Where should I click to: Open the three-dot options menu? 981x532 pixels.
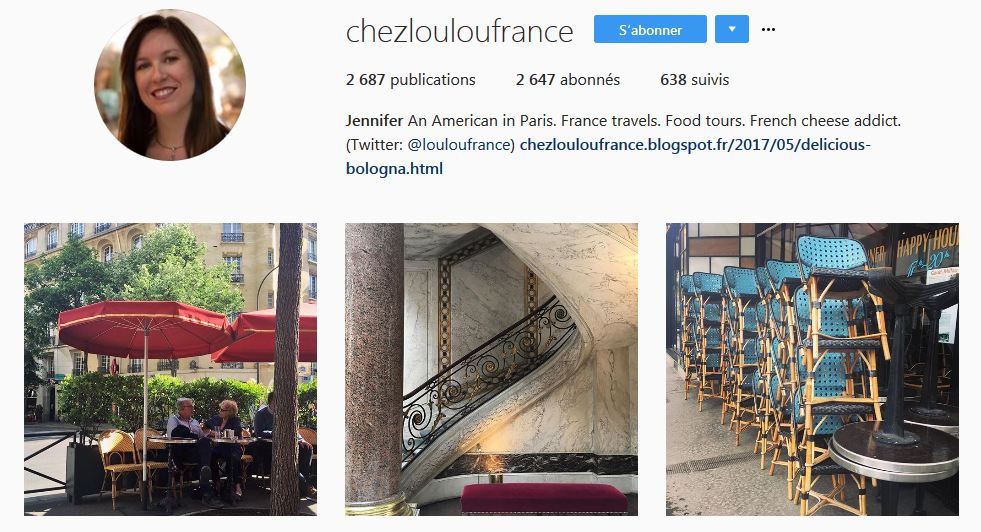tap(768, 29)
